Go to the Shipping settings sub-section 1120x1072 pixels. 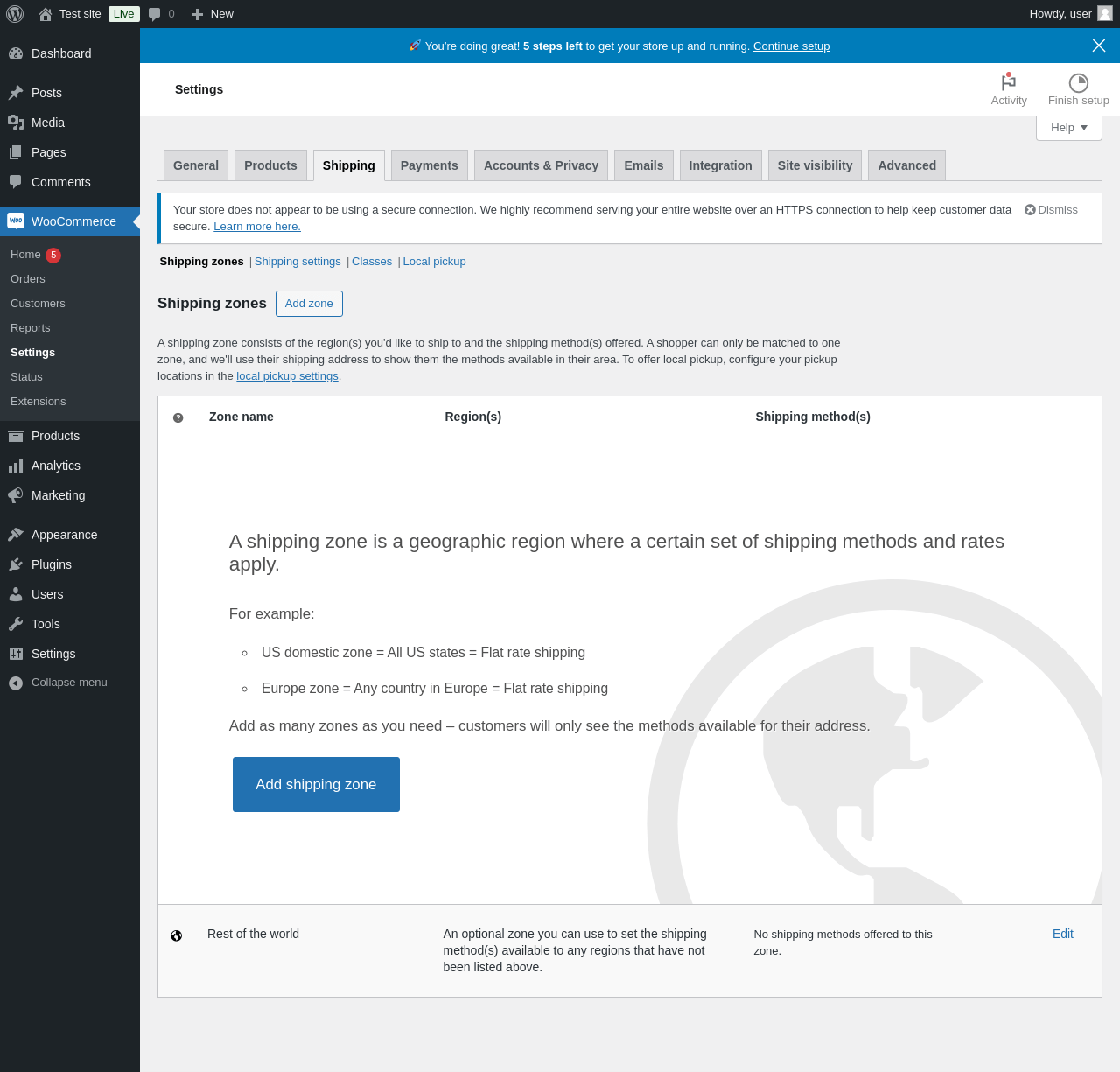click(x=297, y=262)
